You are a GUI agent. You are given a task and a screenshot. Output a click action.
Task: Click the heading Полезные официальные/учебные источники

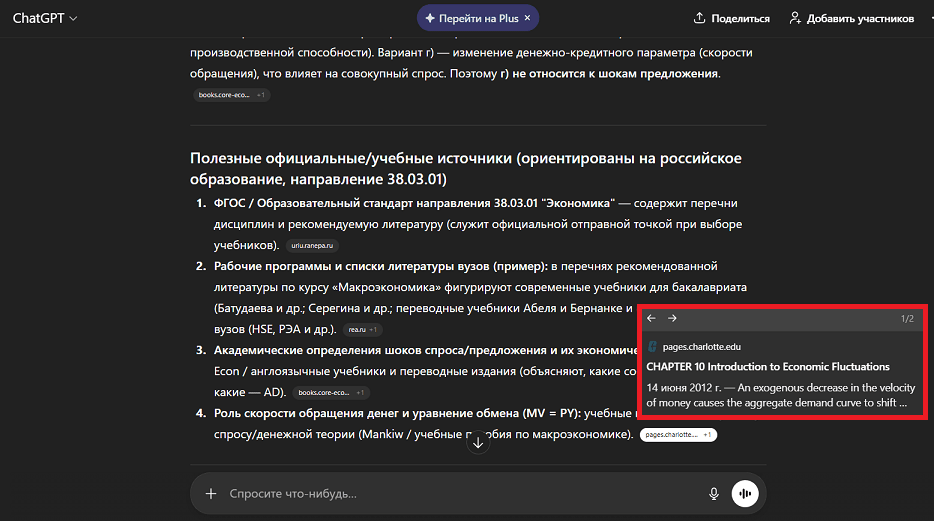tap(466, 169)
